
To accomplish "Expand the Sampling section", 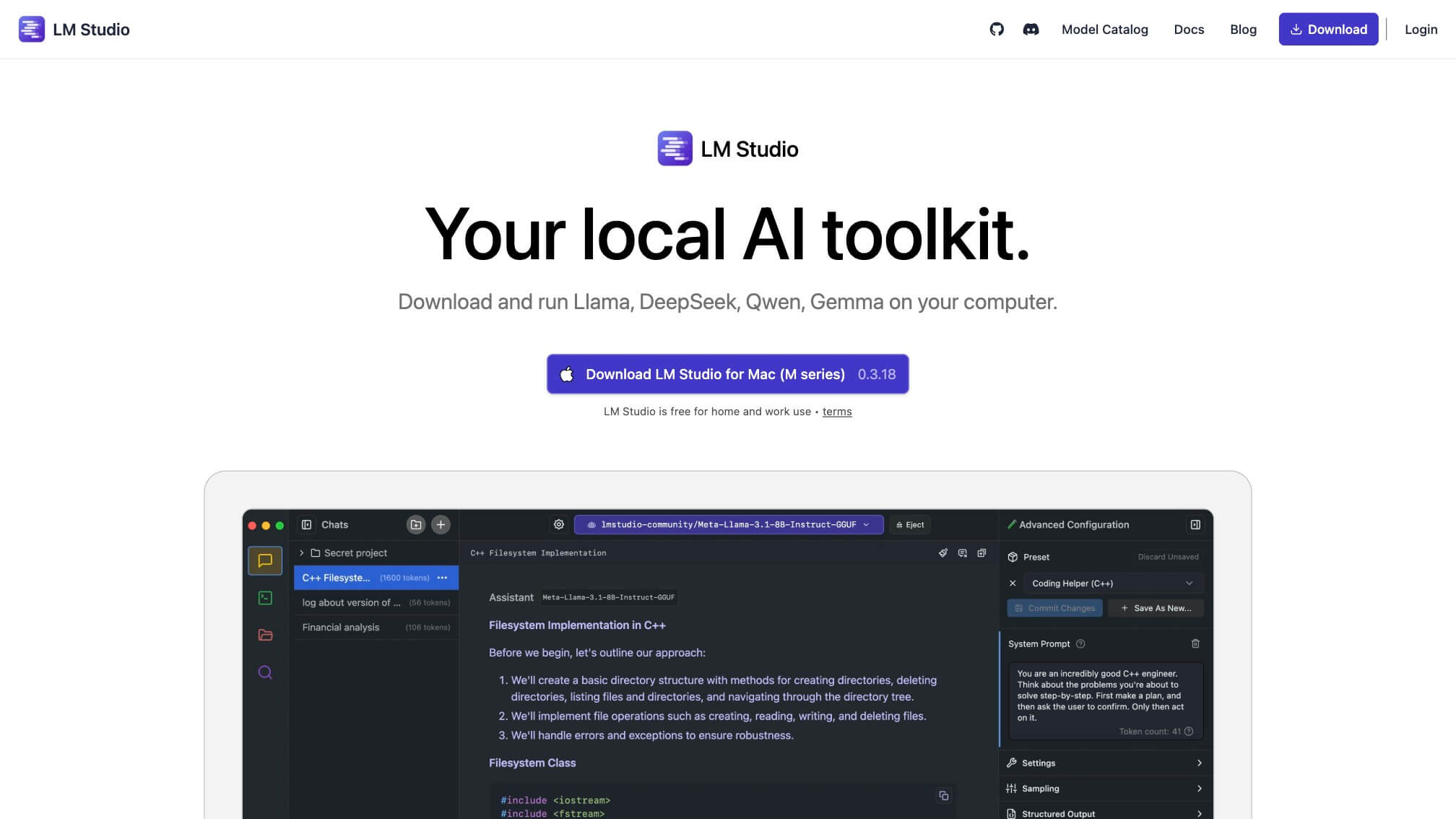I will tap(1104, 789).
